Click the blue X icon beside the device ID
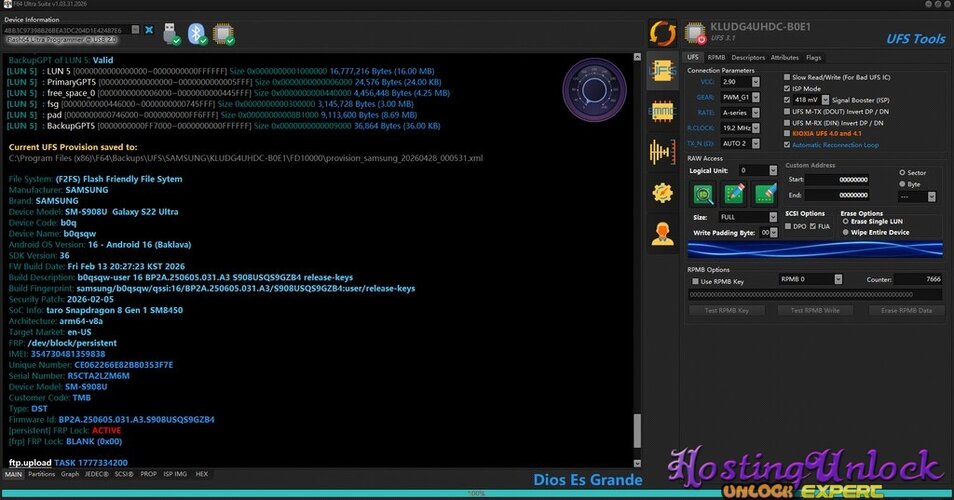 (149, 29)
